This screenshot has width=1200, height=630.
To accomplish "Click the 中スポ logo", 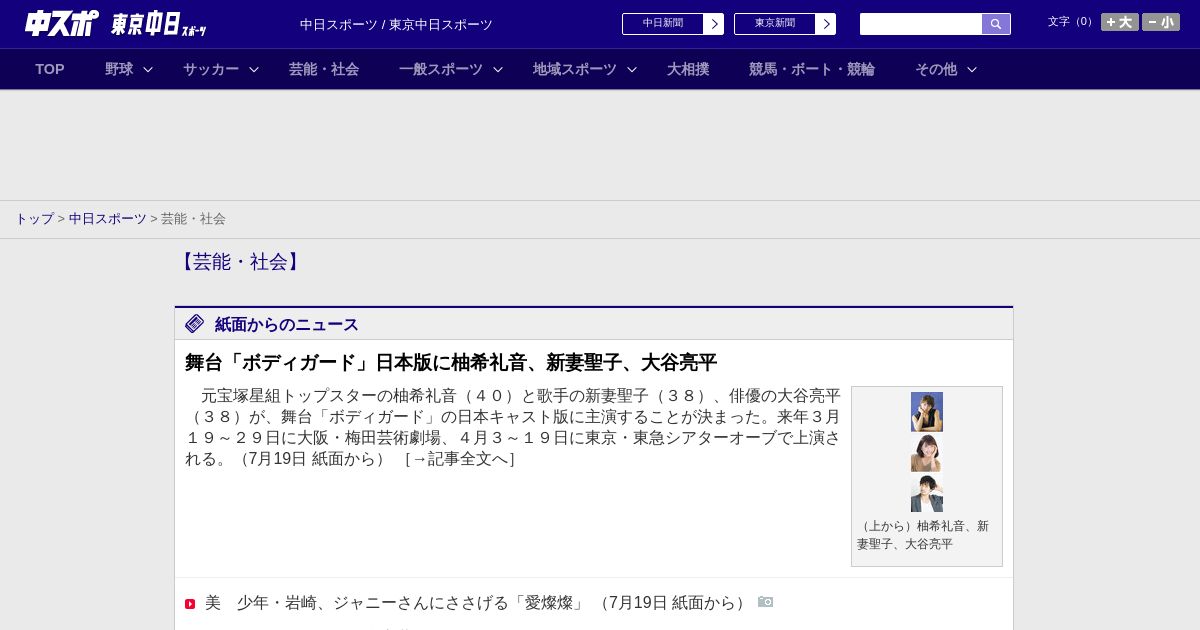I will point(62,23).
